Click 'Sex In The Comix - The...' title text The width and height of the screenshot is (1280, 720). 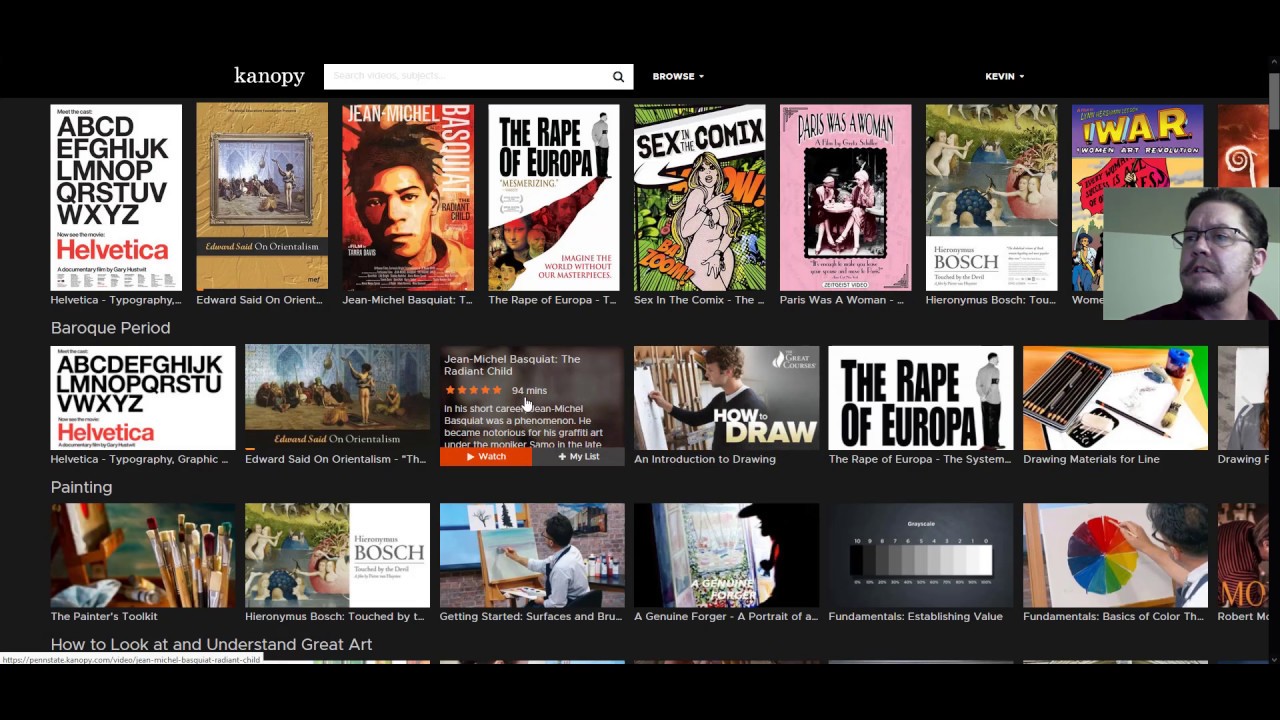[x=699, y=300]
